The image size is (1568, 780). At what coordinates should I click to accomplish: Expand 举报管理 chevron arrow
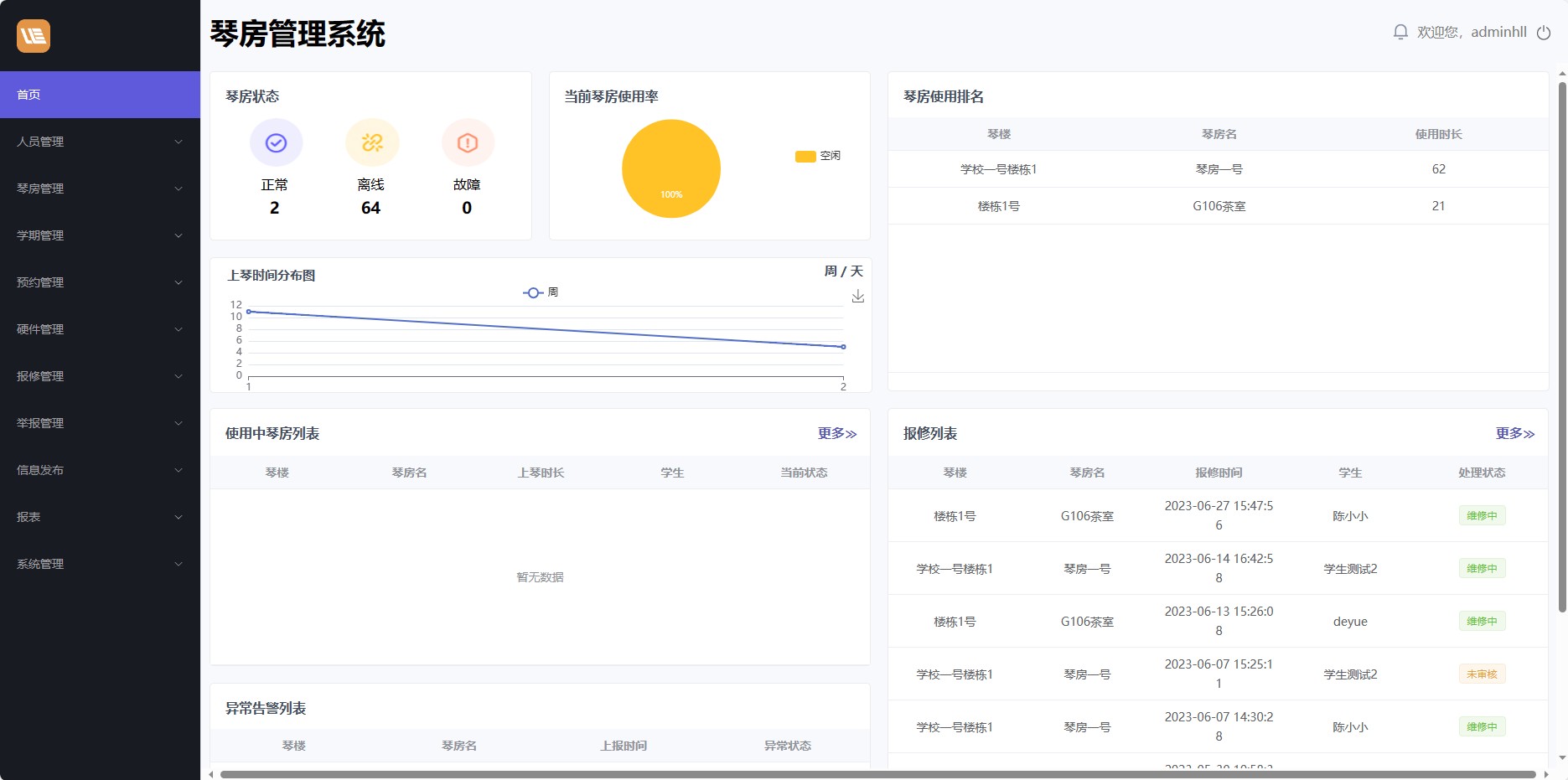[179, 423]
